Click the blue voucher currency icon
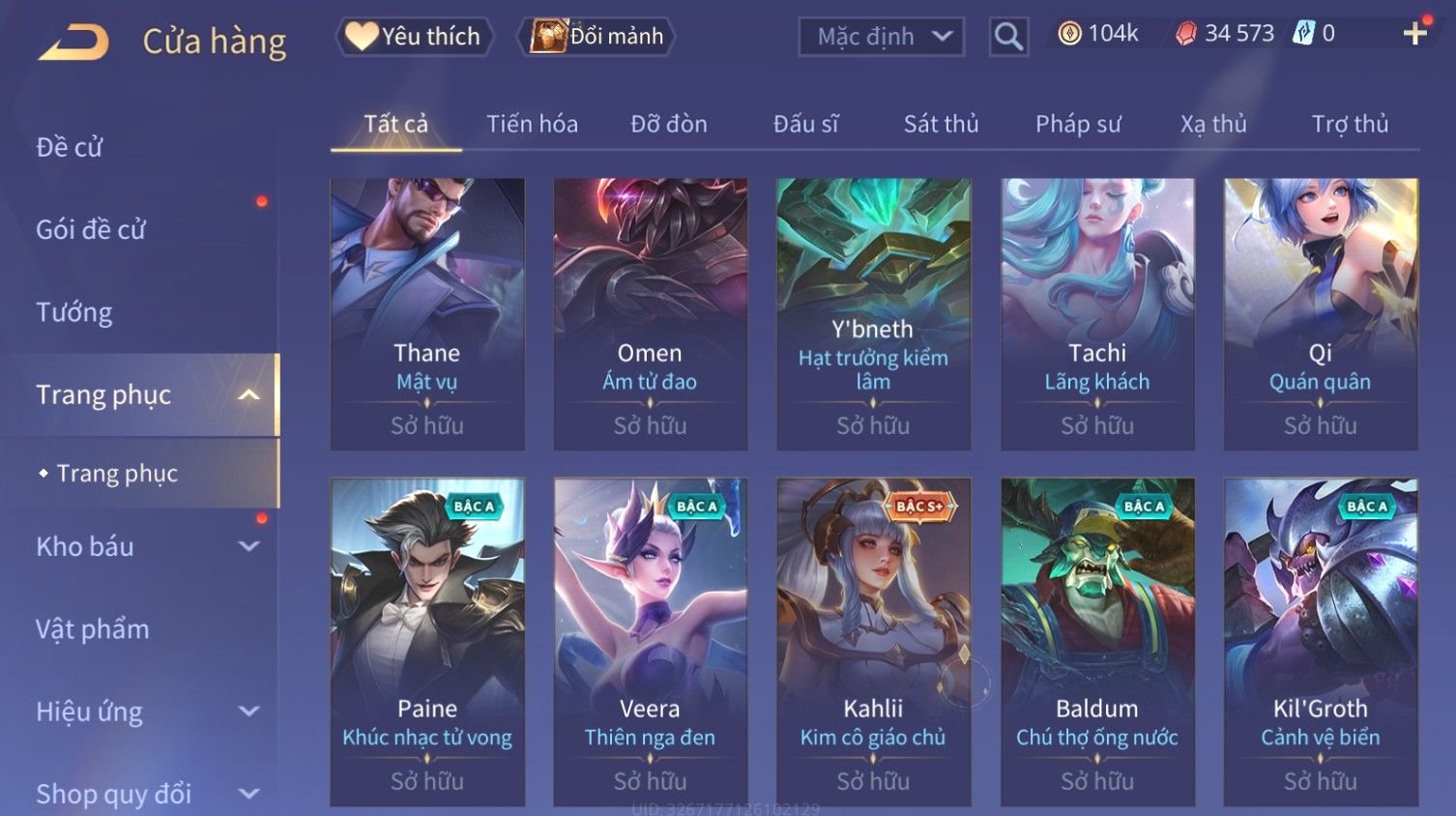 point(1304,34)
